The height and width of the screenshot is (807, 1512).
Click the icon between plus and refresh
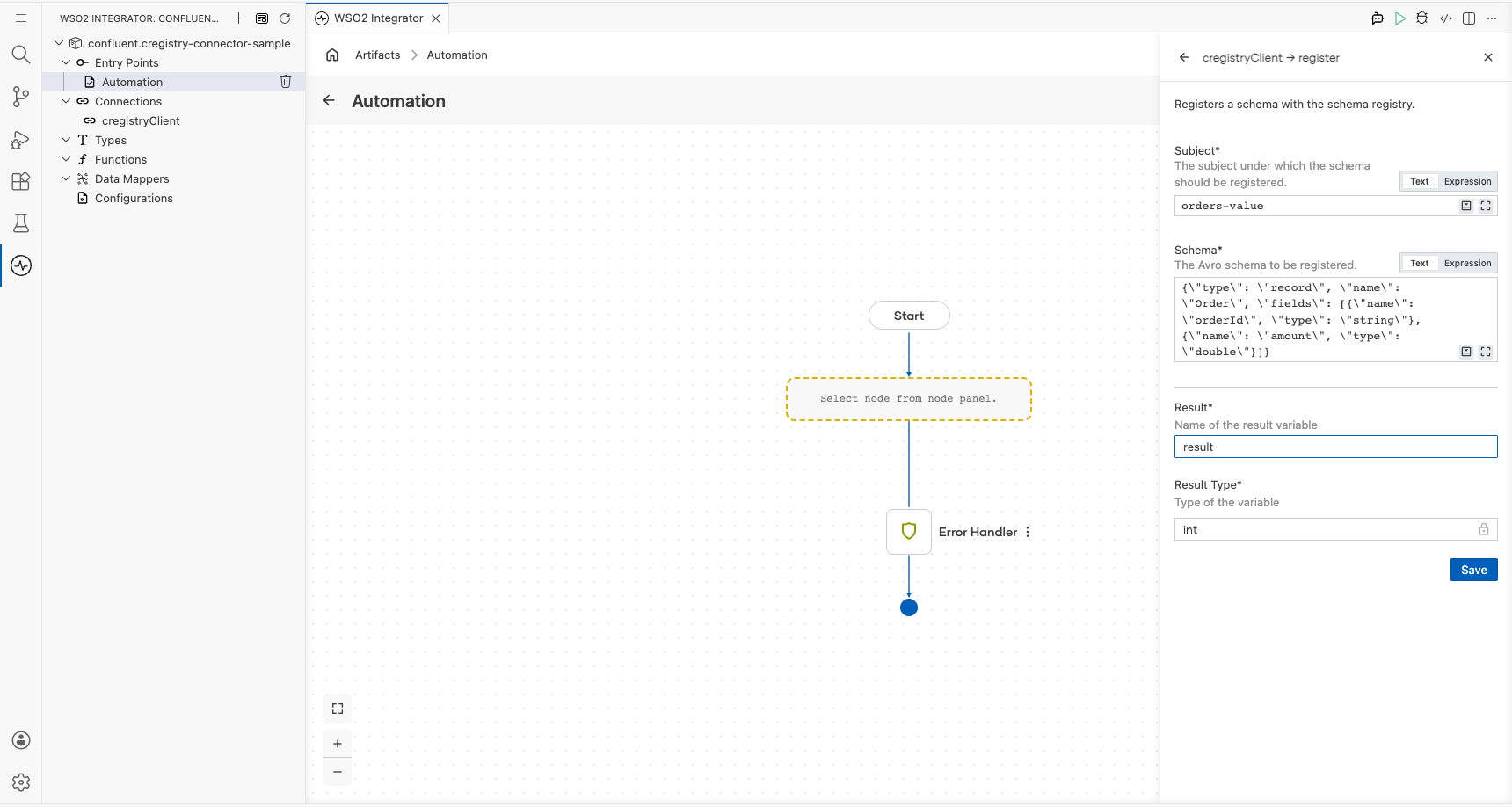point(262,18)
